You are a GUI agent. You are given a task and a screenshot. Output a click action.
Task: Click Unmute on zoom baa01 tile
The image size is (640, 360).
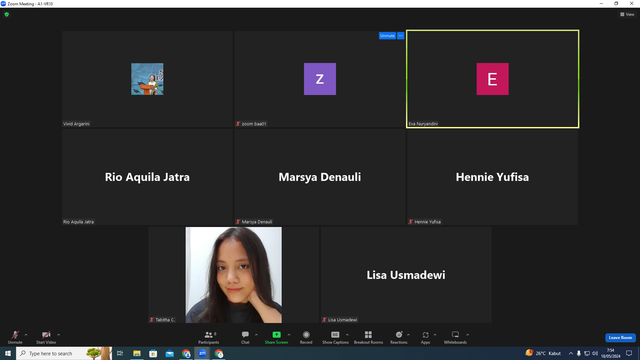tap(387, 36)
